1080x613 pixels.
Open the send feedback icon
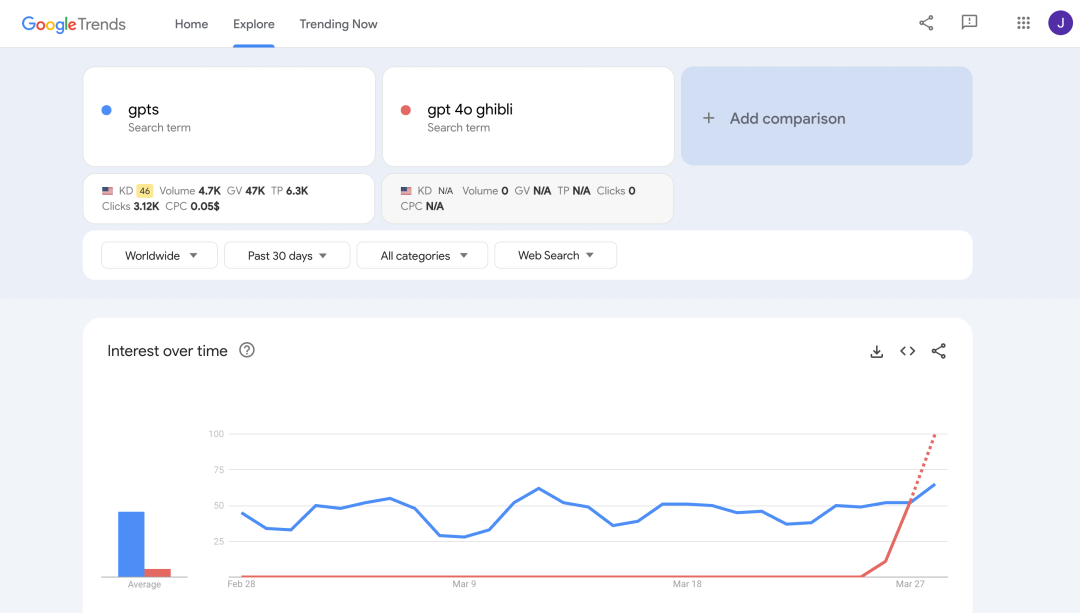pyautogui.click(x=969, y=23)
